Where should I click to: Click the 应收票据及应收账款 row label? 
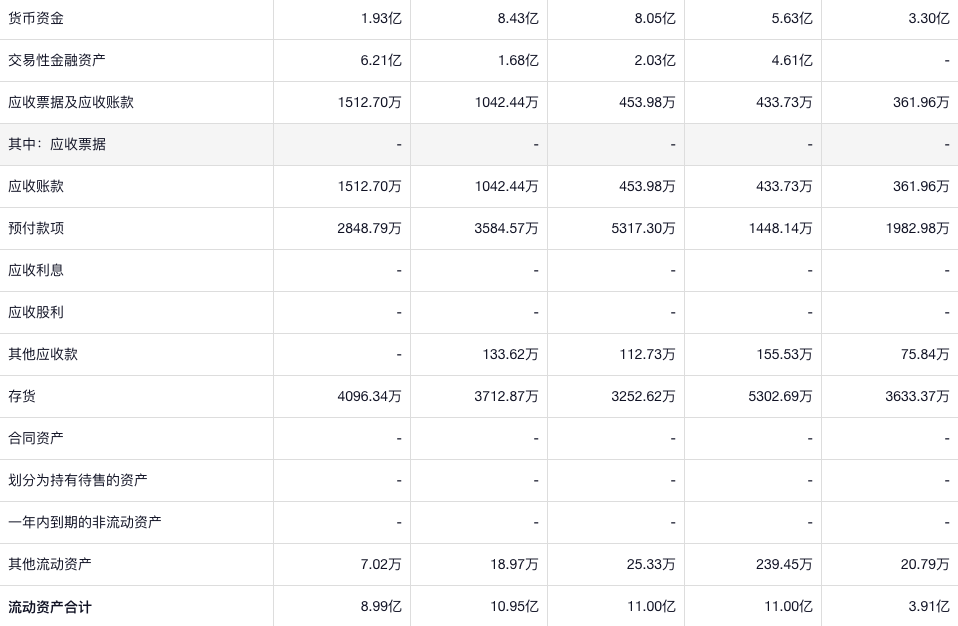71,102
